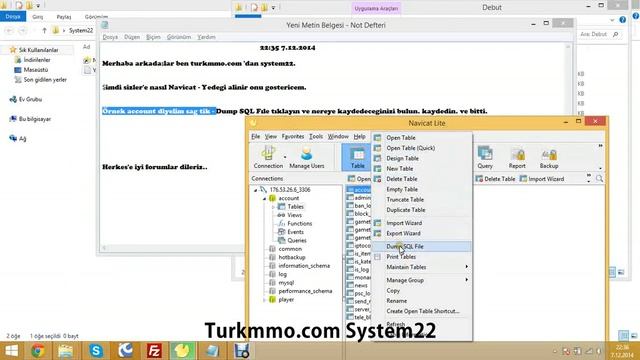Select the Table toolbar button
640x360 pixels.
(x=357, y=157)
